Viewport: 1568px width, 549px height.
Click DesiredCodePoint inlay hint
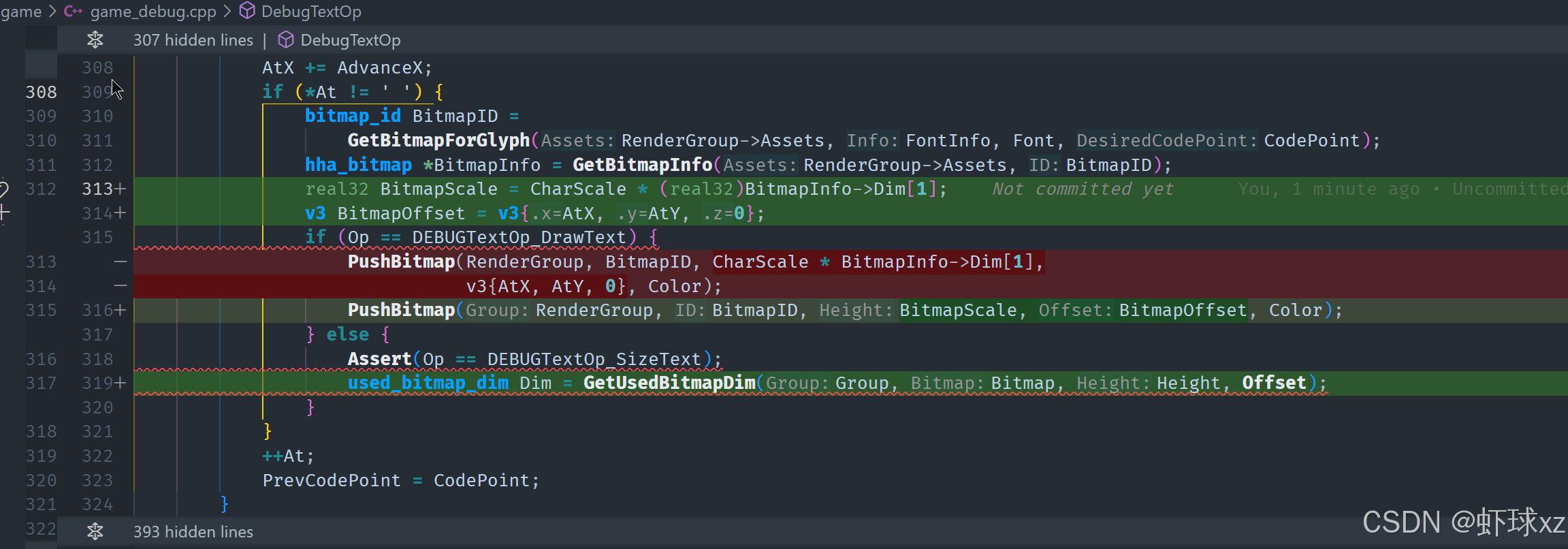click(x=1167, y=140)
